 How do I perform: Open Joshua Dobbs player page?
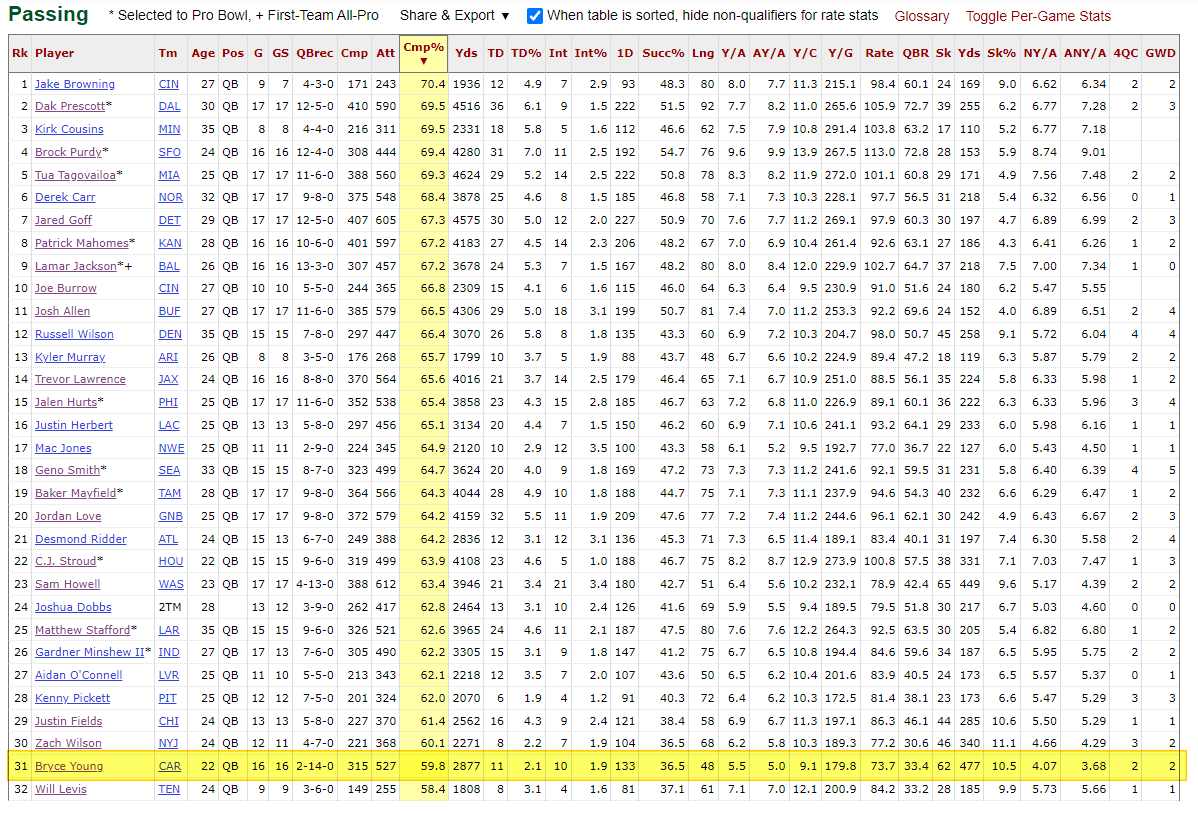pos(73,607)
